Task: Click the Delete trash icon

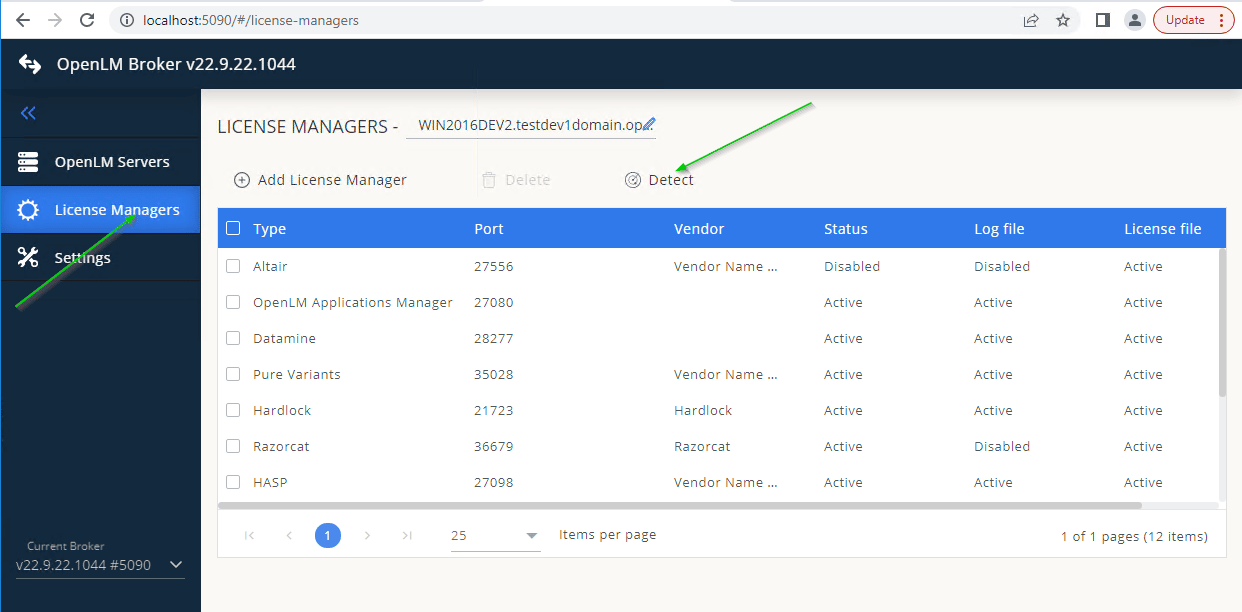Action: click(488, 179)
